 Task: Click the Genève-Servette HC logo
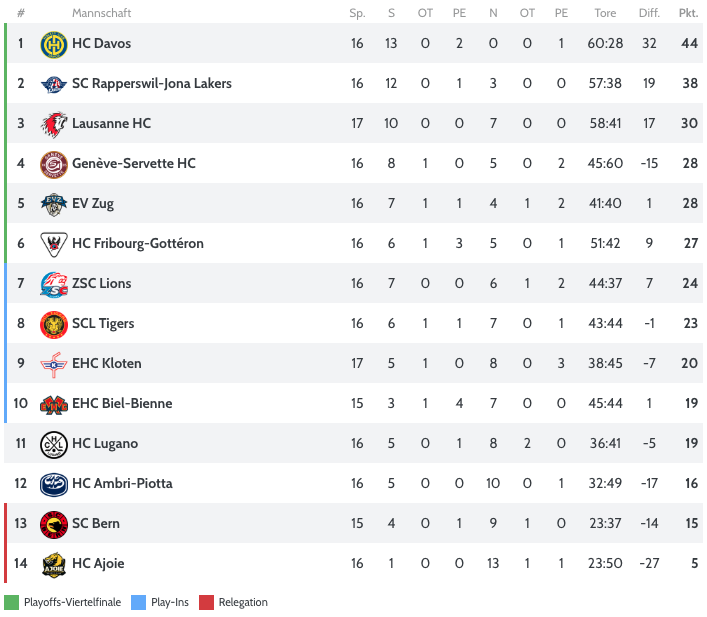coord(53,164)
